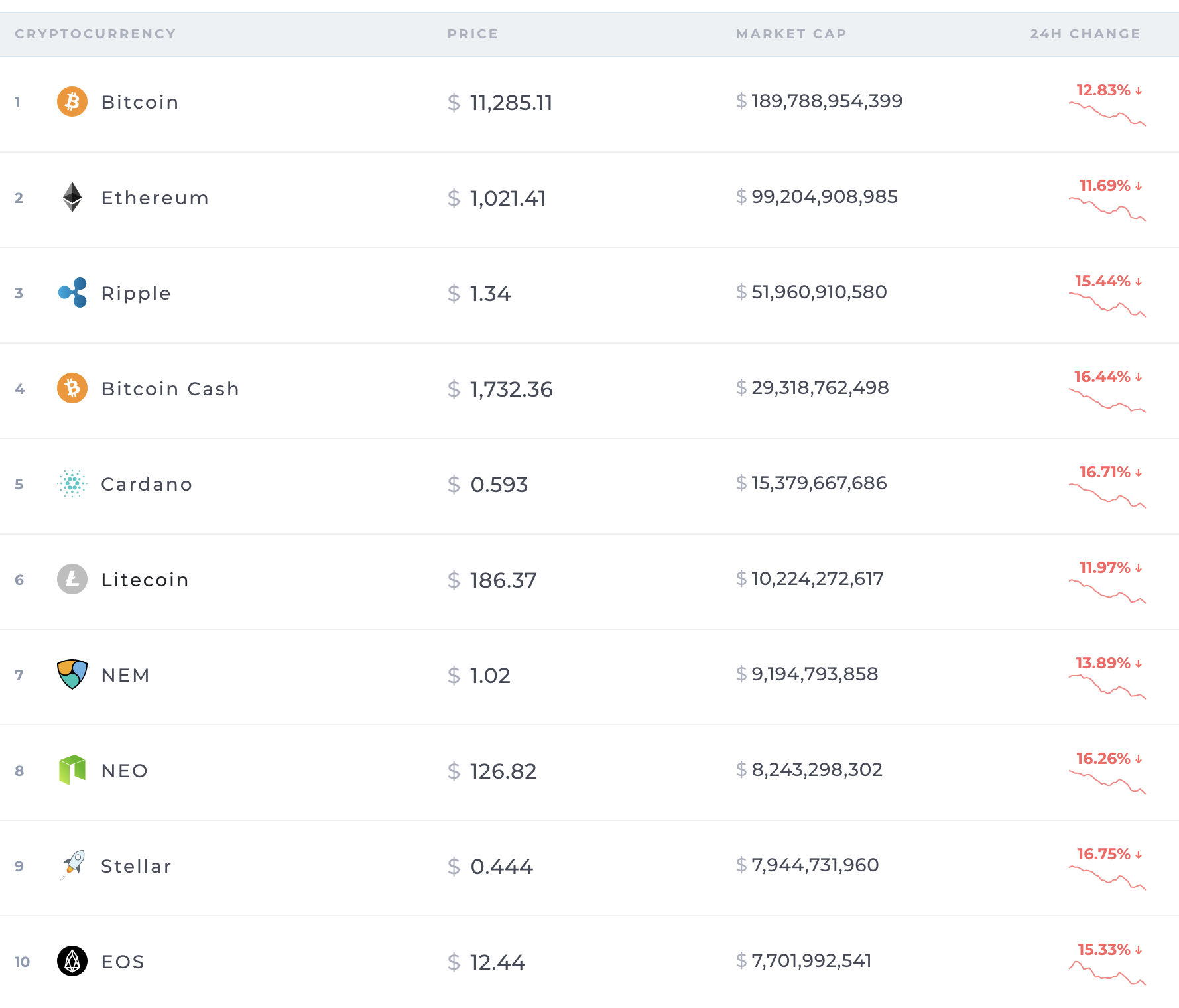Sort by the Market Cap column header
This screenshot has height=1008, width=1179.
pyautogui.click(x=791, y=34)
